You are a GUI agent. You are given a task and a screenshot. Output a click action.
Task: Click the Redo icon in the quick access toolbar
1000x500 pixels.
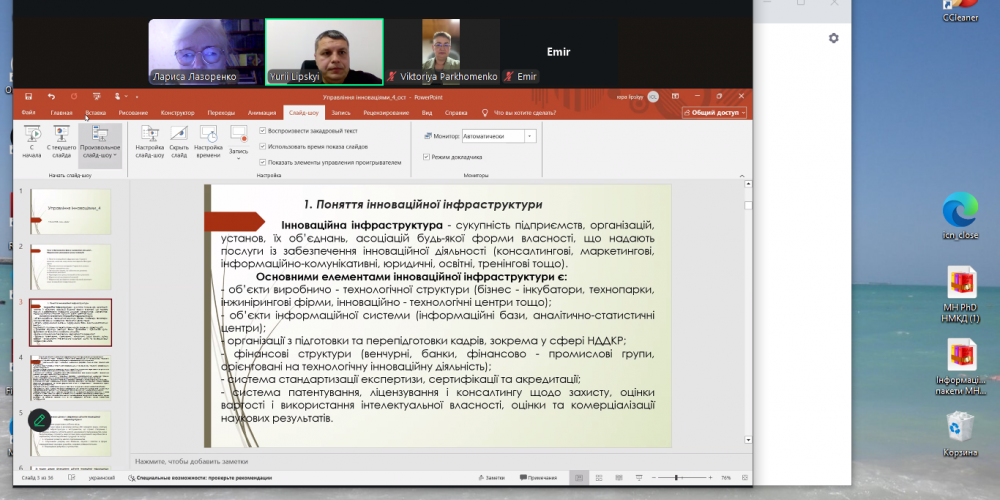click(x=74, y=96)
